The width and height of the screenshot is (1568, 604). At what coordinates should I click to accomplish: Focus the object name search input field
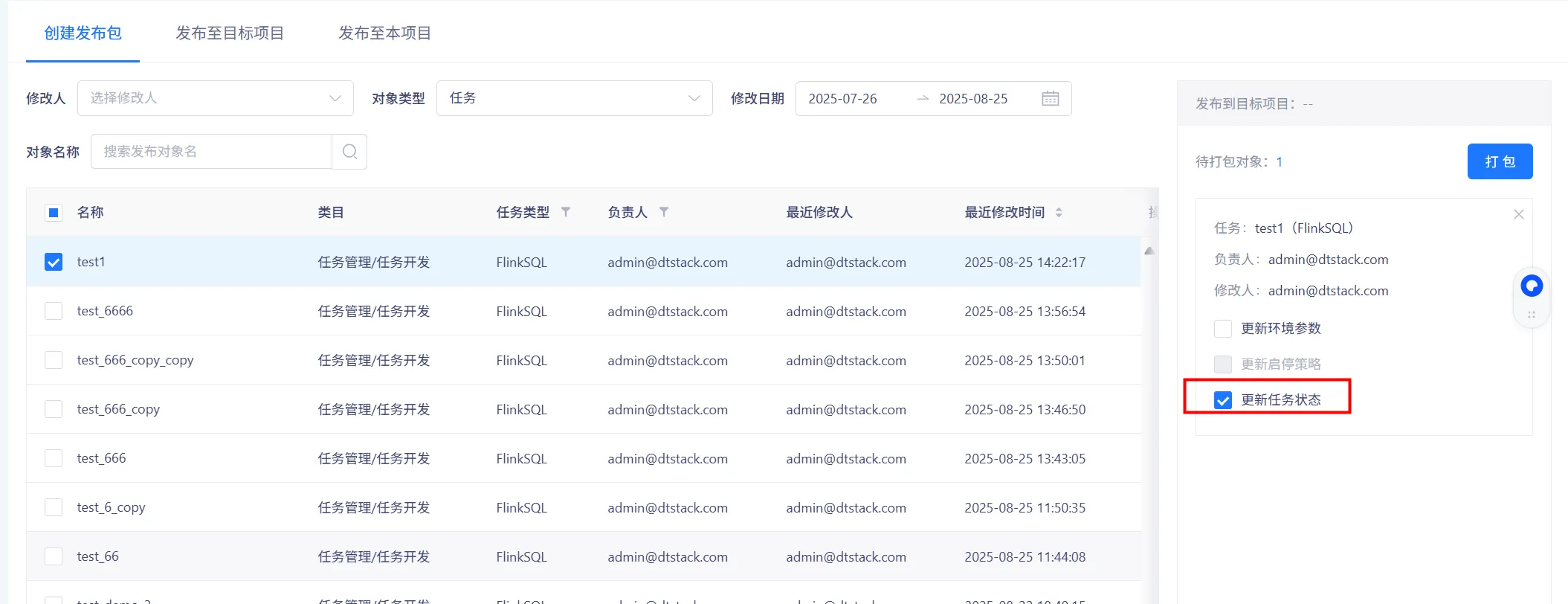point(211,152)
